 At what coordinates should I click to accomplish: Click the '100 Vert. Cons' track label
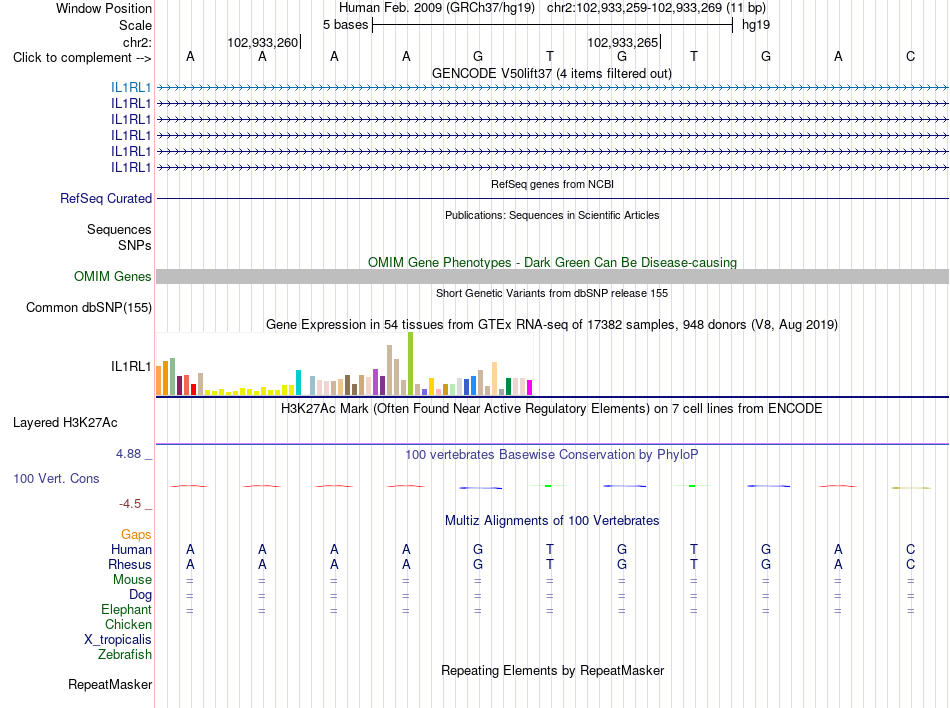[56, 478]
